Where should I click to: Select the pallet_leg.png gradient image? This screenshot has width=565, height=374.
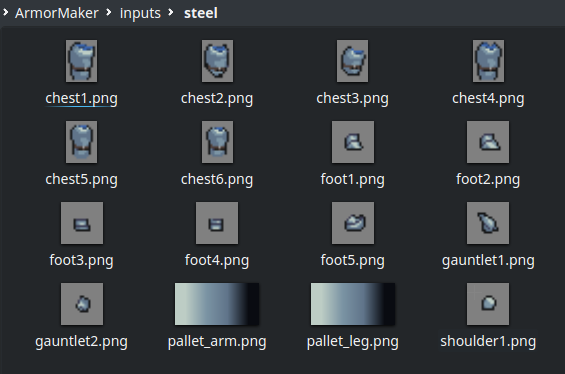pyautogui.click(x=353, y=304)
